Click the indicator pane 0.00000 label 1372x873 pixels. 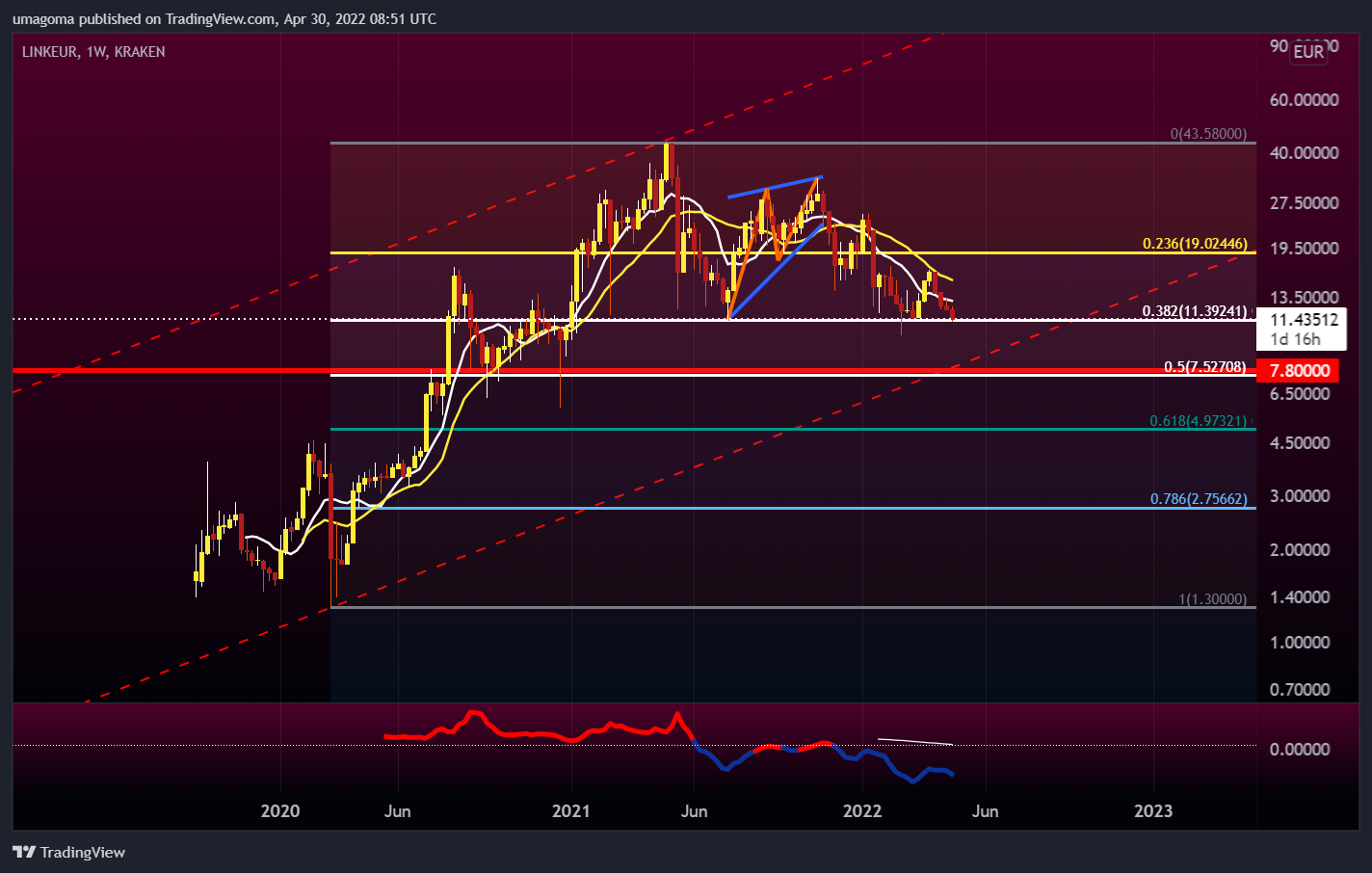[x=1300, y=750]
